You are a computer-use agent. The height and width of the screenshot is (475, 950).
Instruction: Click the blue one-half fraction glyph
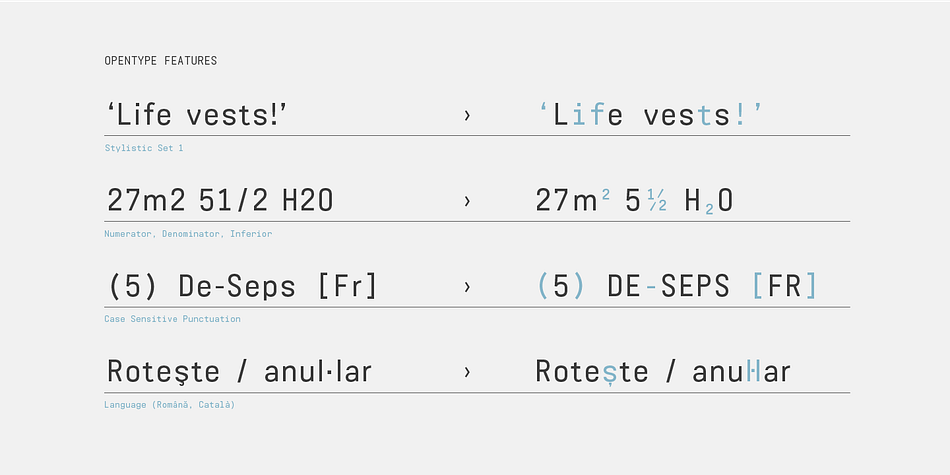coord(657,200)
